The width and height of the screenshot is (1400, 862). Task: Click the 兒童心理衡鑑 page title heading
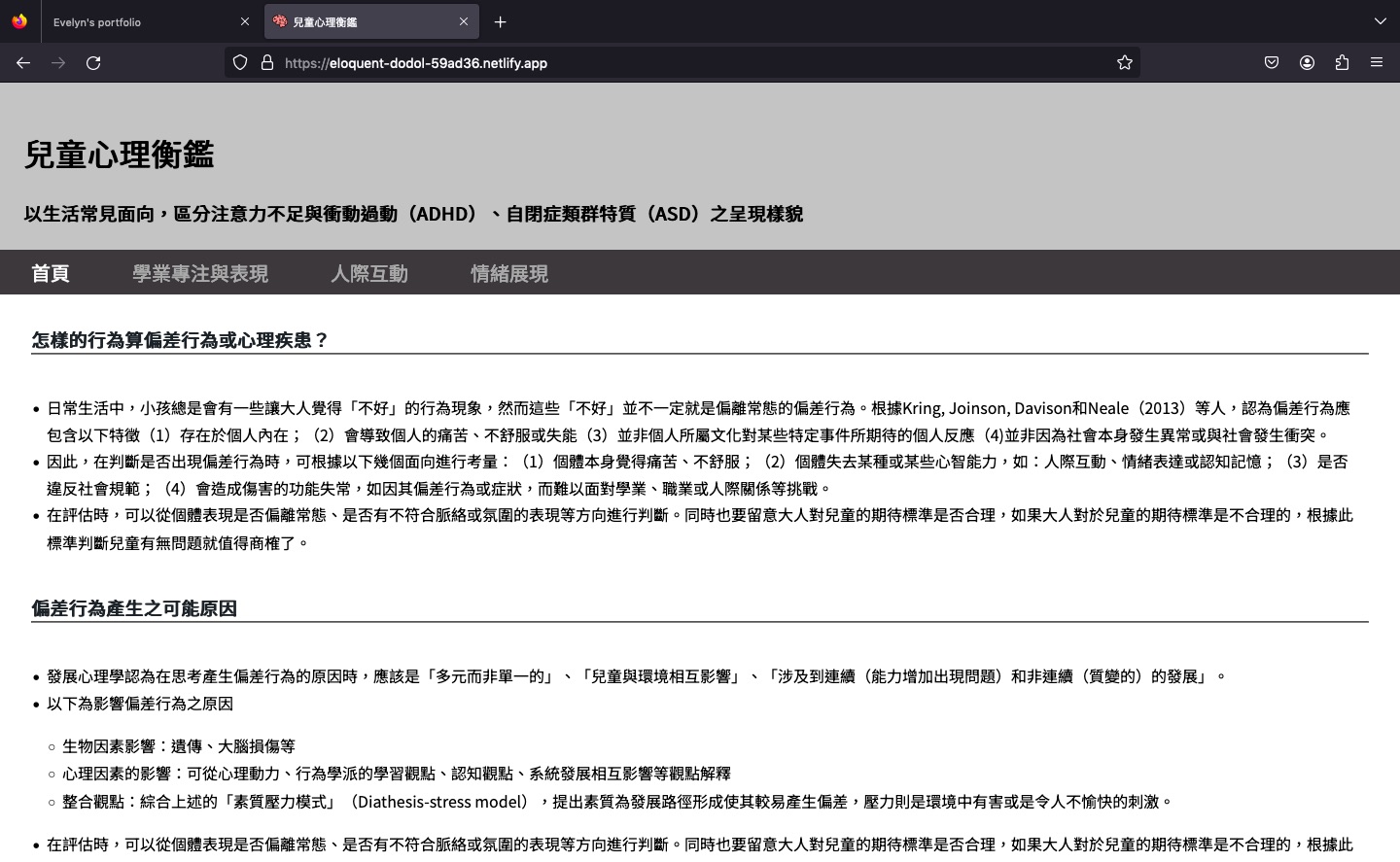coord(119,155)
